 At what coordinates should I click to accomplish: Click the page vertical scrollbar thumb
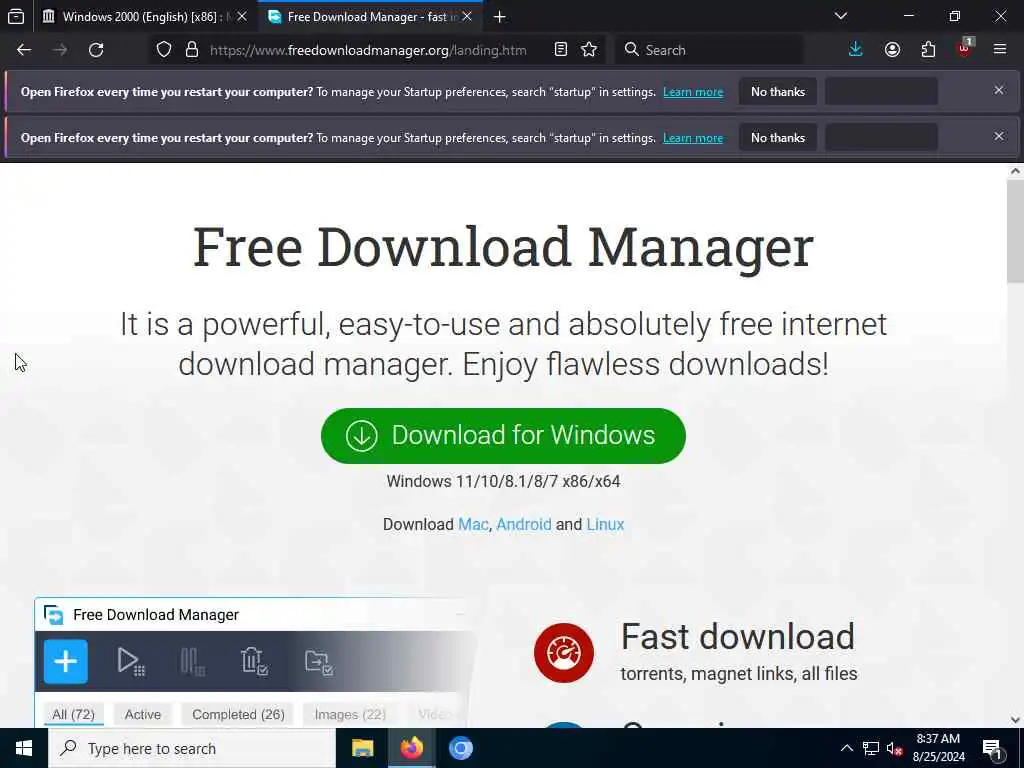click(1015, 231)
